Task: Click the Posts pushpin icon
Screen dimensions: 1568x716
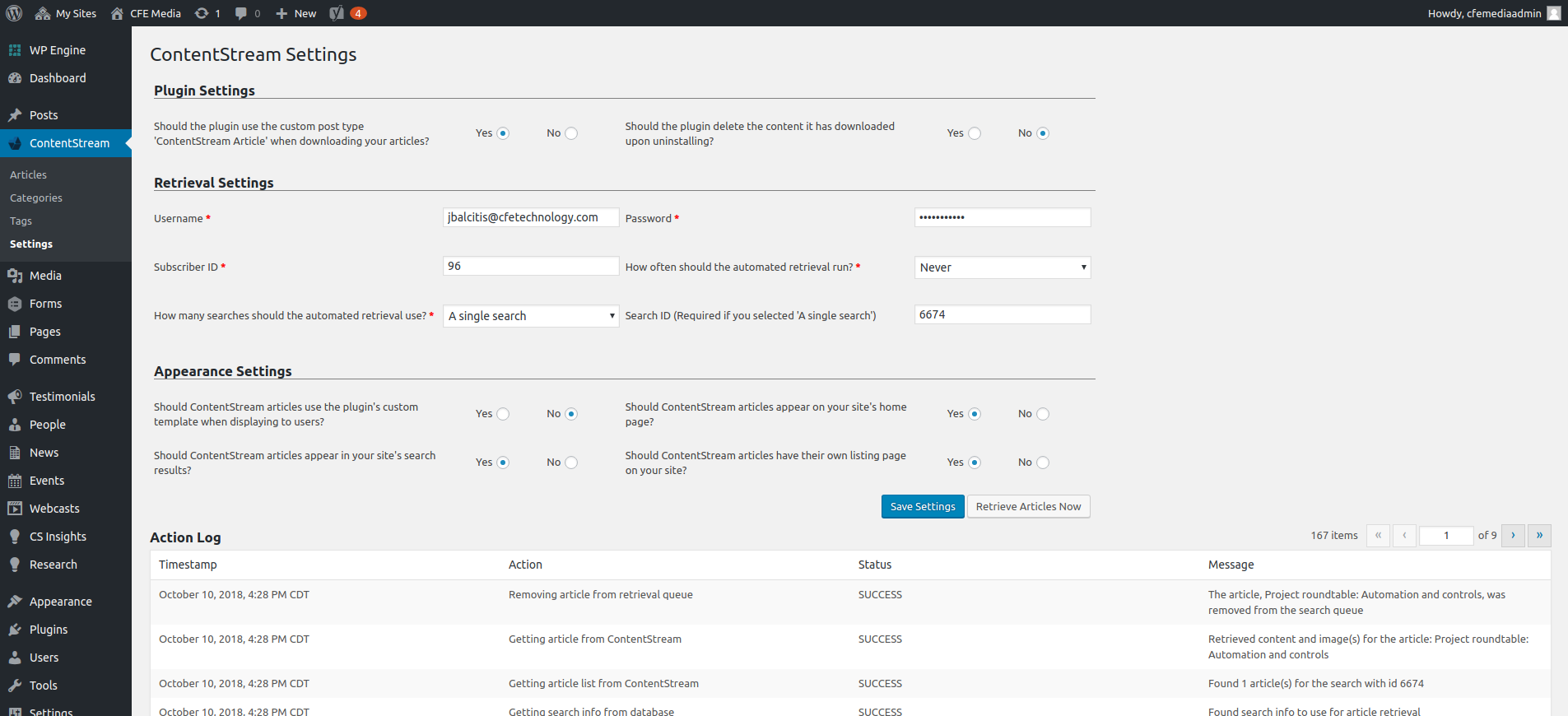Action: (x=15, y=115)
